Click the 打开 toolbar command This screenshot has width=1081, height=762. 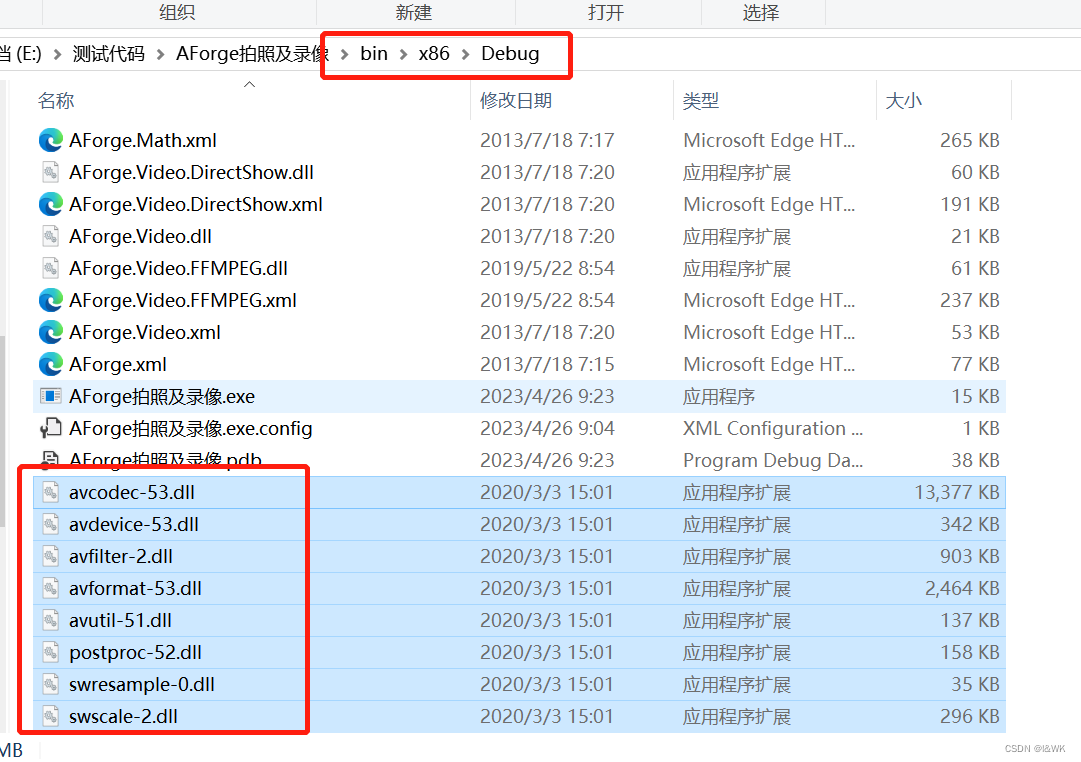(x=608, y=12)
